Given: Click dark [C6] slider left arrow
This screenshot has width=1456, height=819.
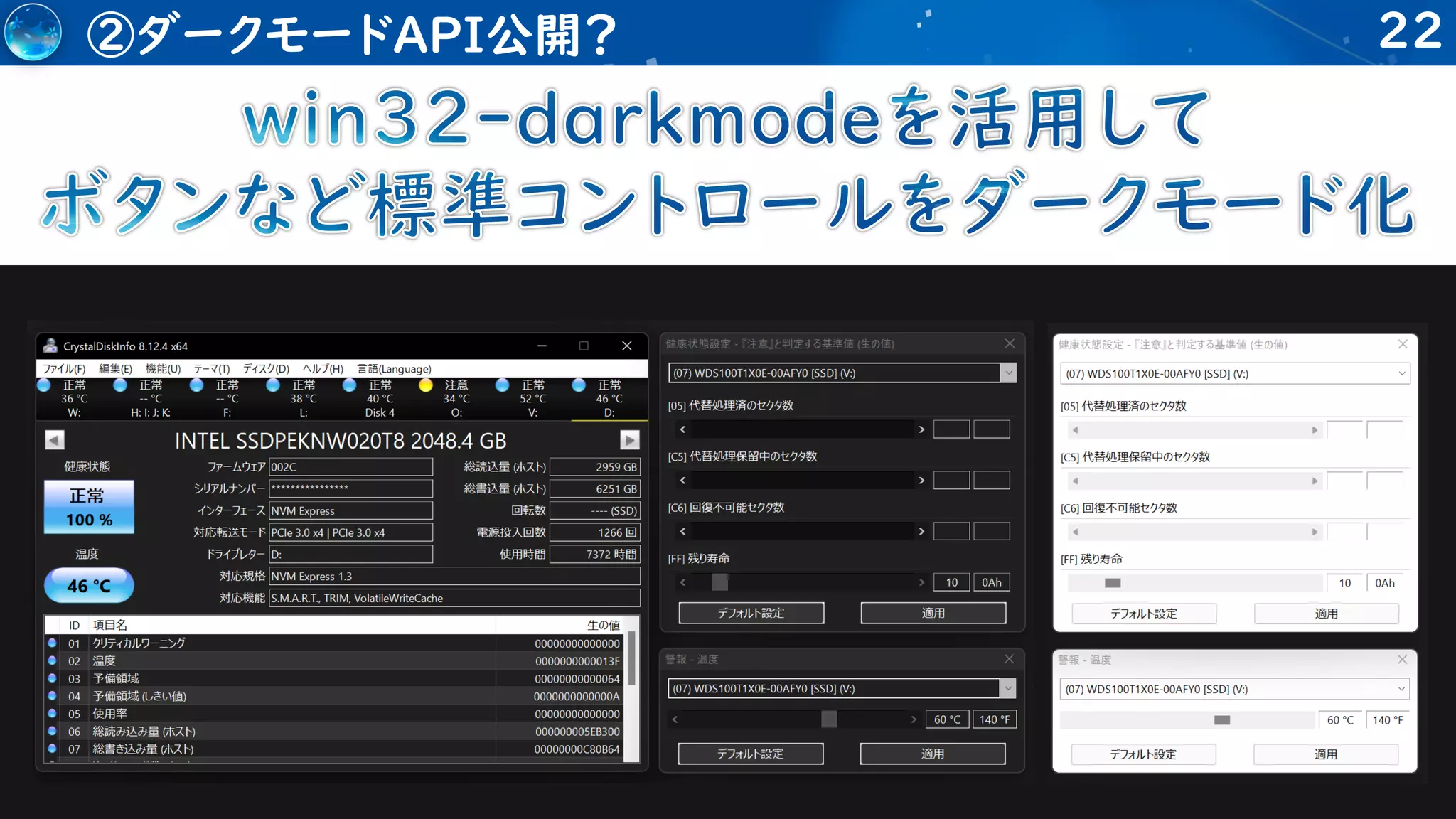Looking at the screenshot, I should [682, 531].
